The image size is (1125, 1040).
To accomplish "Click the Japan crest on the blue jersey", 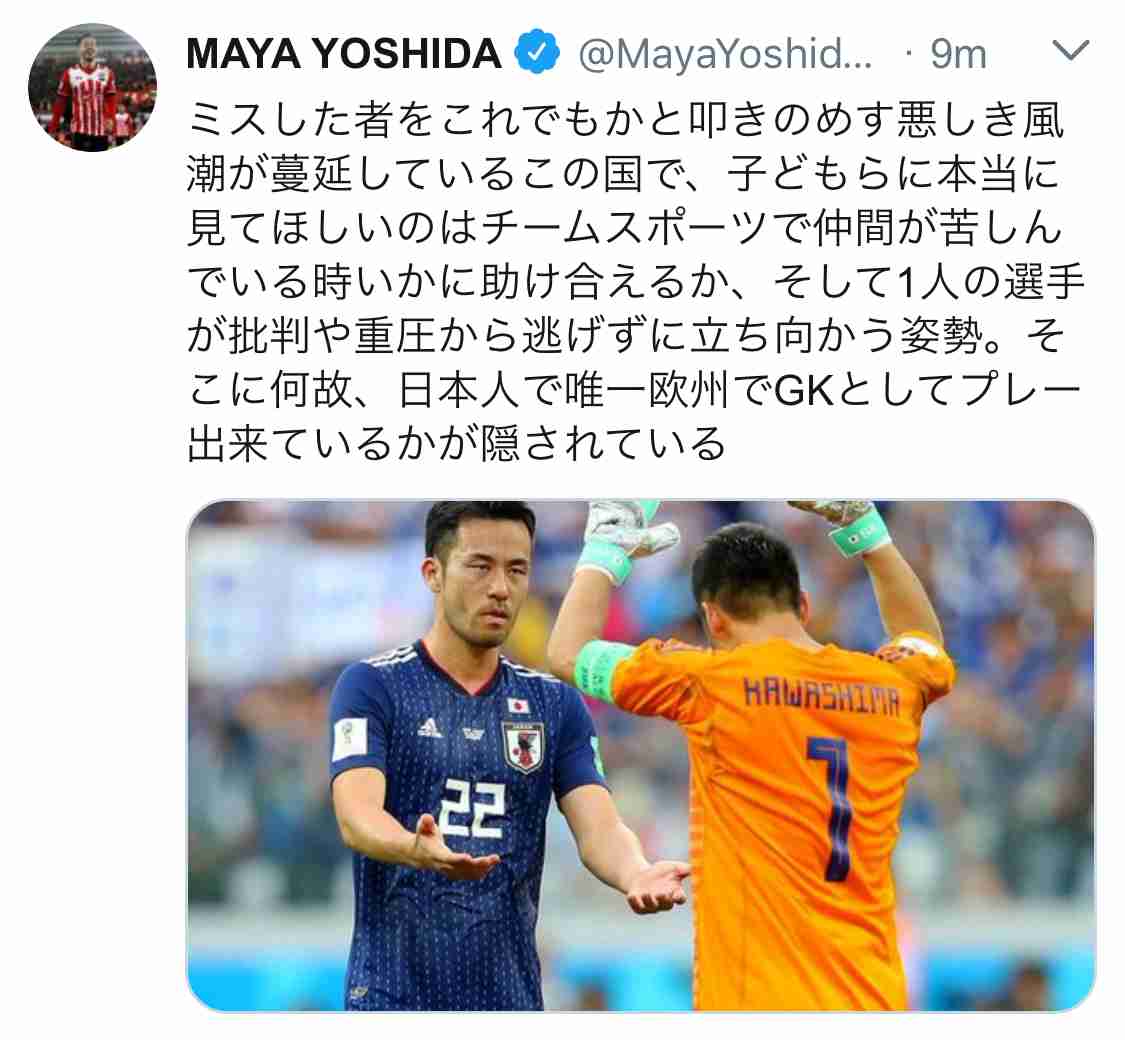I will coord(522,746).
